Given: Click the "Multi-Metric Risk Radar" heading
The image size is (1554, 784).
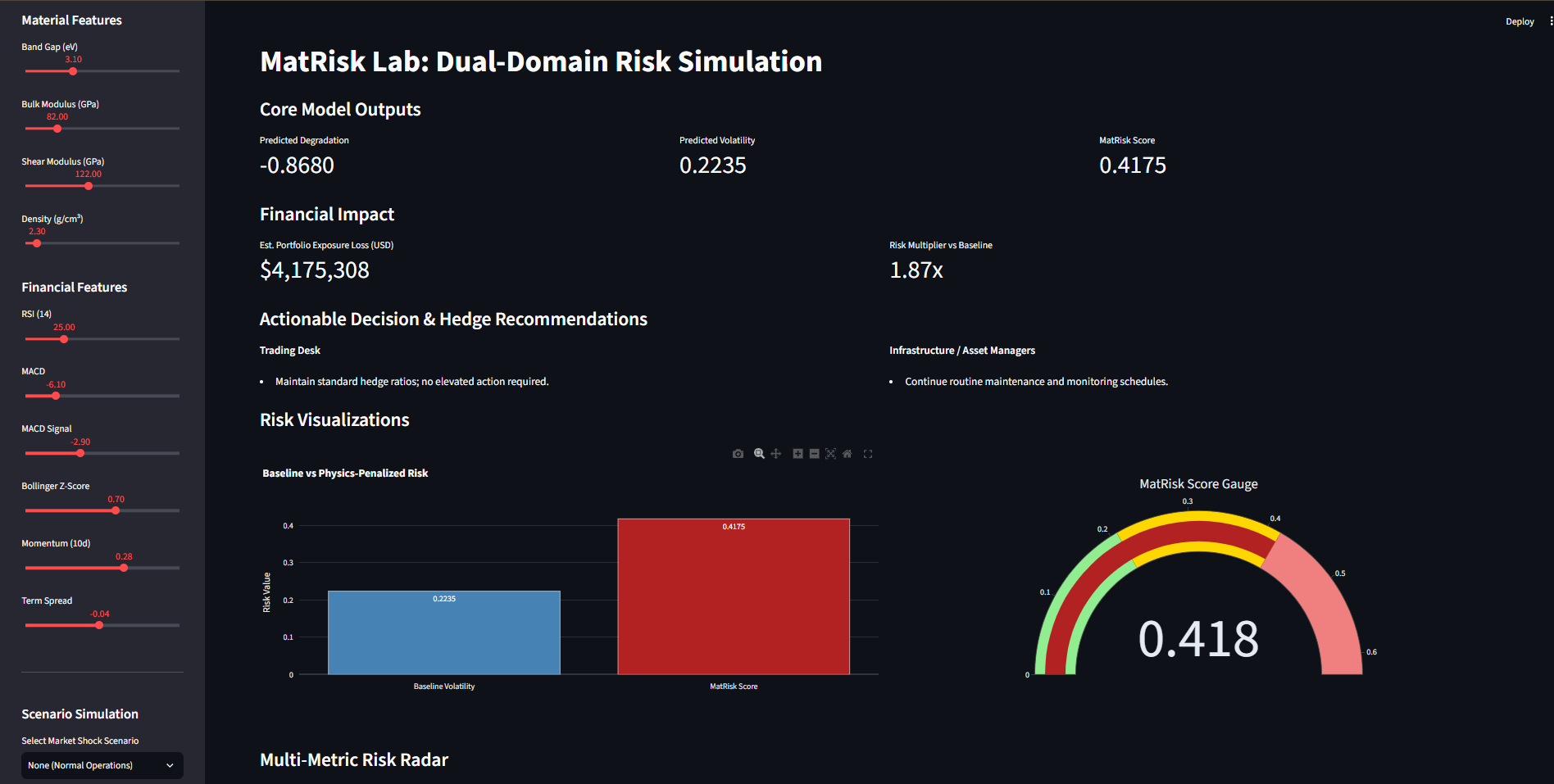Looking at the screenshot, I should coord(354,760).
